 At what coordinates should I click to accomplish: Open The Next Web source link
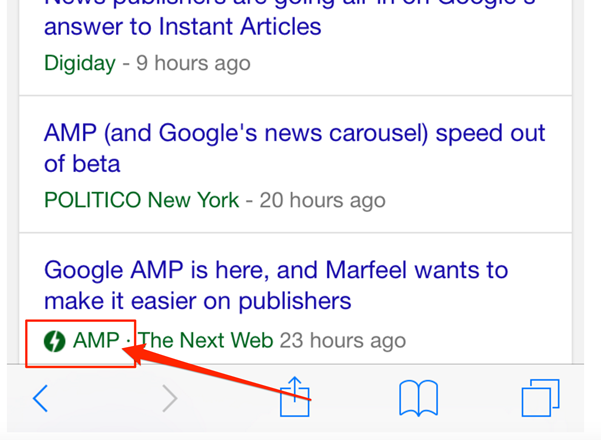coord(205,340)
